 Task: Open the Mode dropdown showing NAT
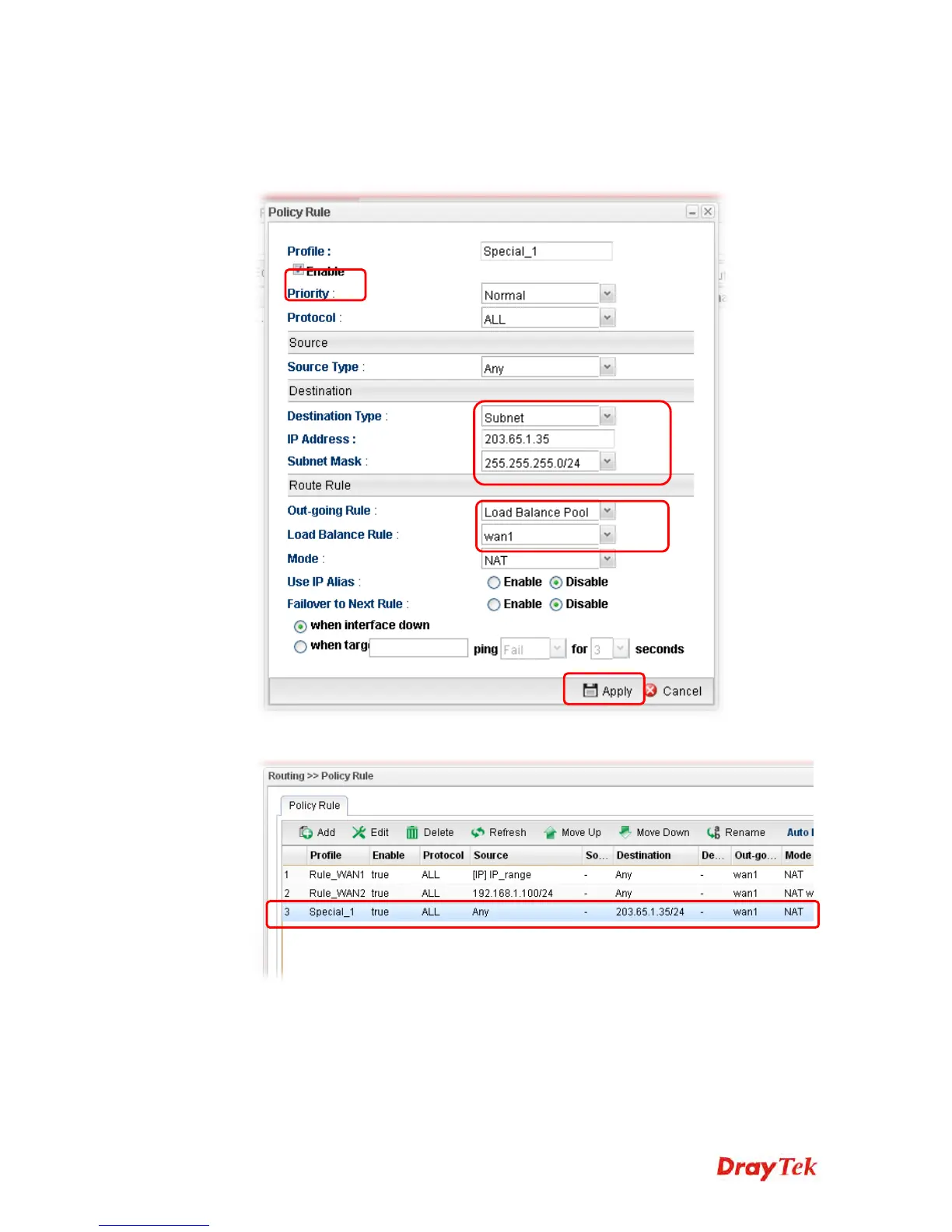(x=607, y=559)
